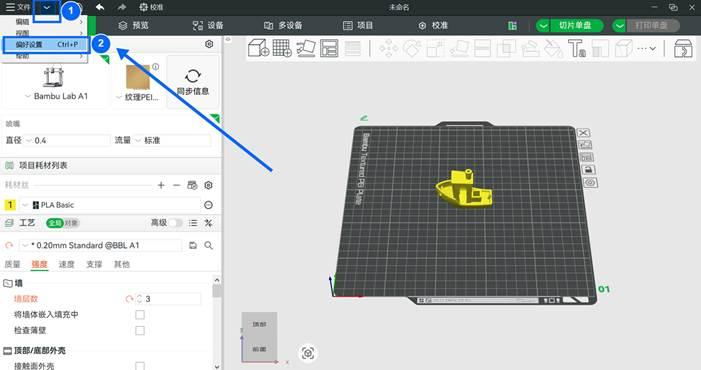Click the plate type info icon
The height and width of the screenshot is (370, 701).
(x=156, y=67)
